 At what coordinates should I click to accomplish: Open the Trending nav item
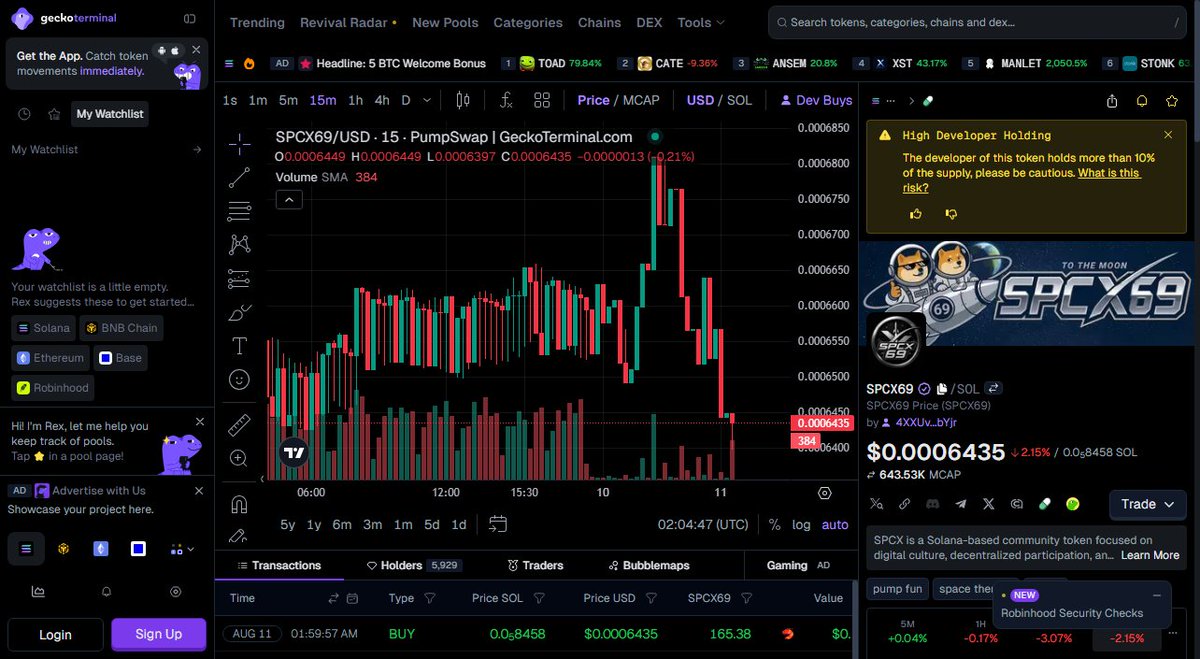[x=257, y=22]
